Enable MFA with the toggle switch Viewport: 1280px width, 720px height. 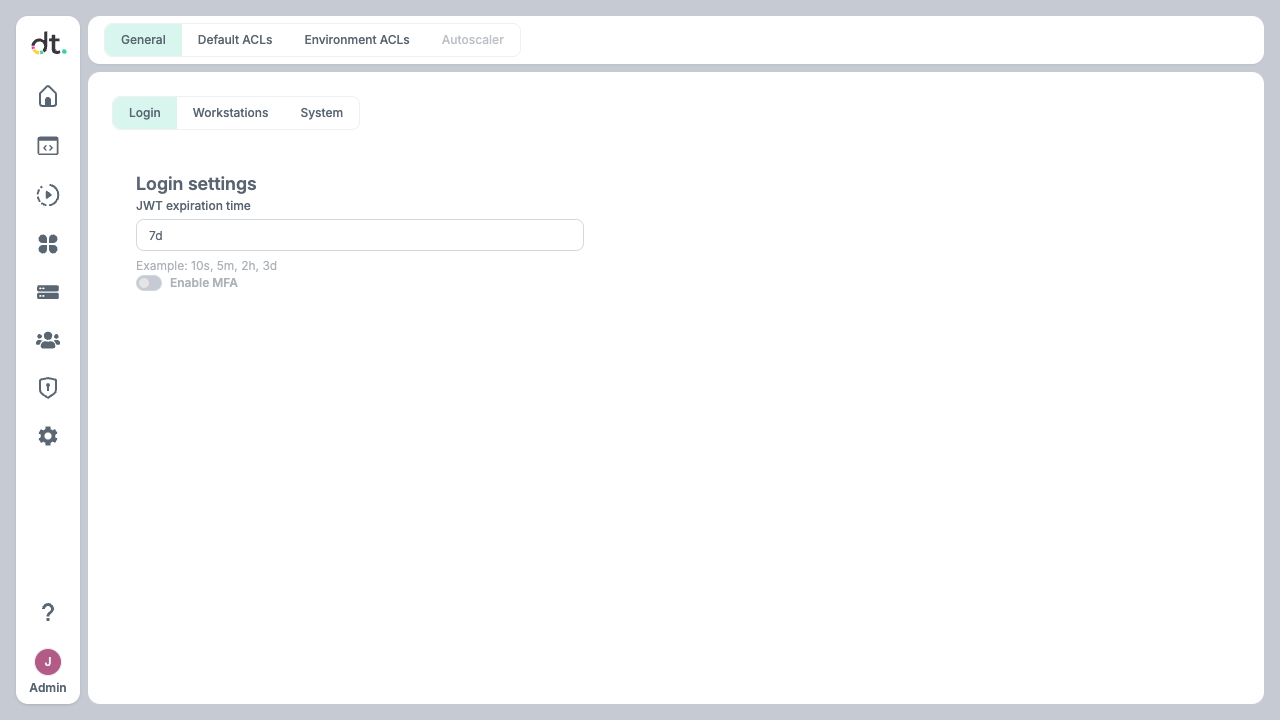coord(148,283)
